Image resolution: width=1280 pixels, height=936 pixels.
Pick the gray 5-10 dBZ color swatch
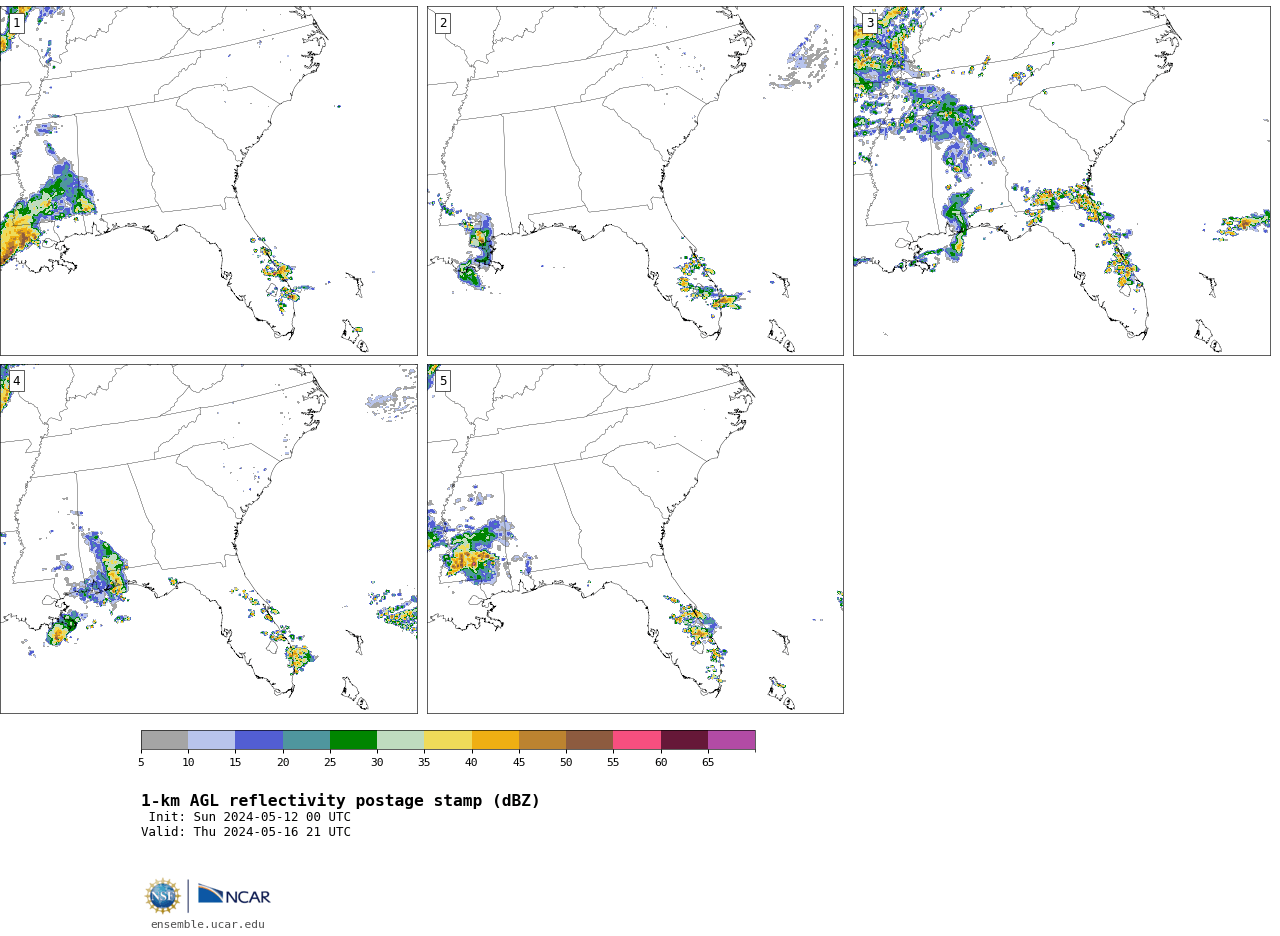pos(164,740)
